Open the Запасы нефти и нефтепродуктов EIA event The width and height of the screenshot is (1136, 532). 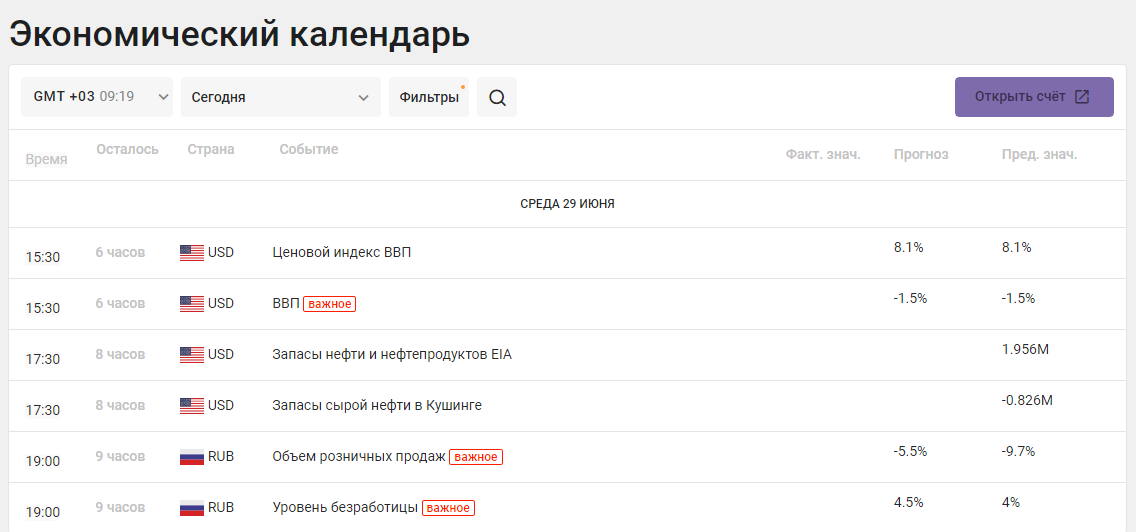pyautogui.click(x=392, y=354)
